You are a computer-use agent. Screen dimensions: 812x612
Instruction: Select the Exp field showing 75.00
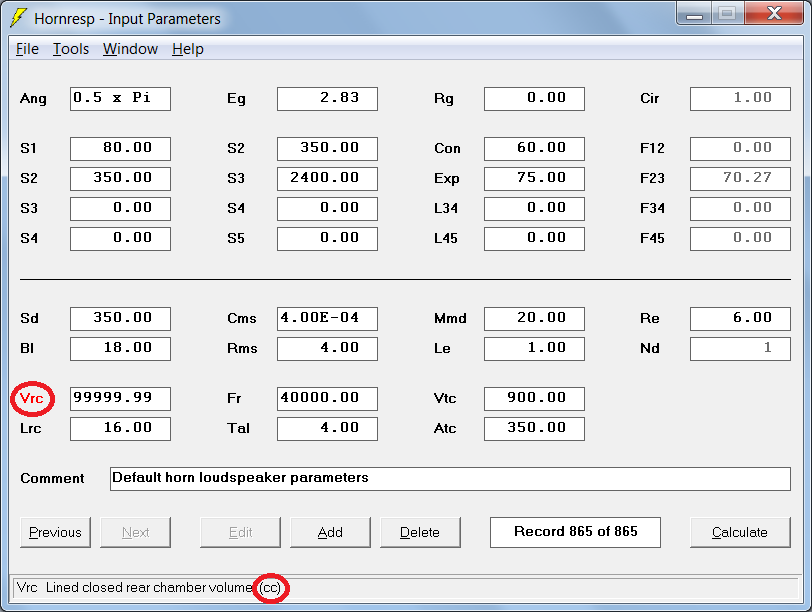[x=534, y=179]
